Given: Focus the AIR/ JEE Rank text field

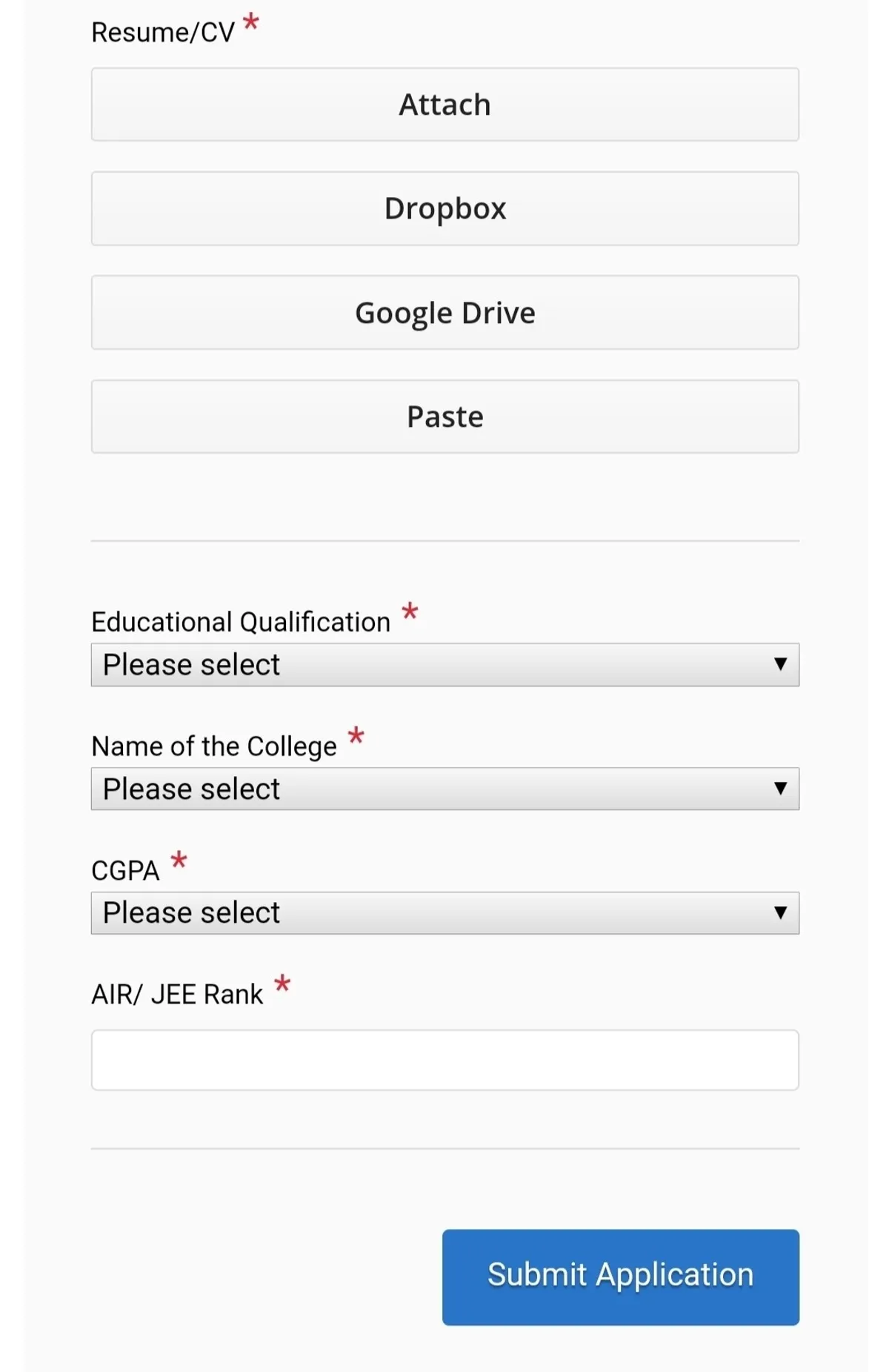Looking at the screenshot, I should pyautogui.click(x=444, y=1060).
